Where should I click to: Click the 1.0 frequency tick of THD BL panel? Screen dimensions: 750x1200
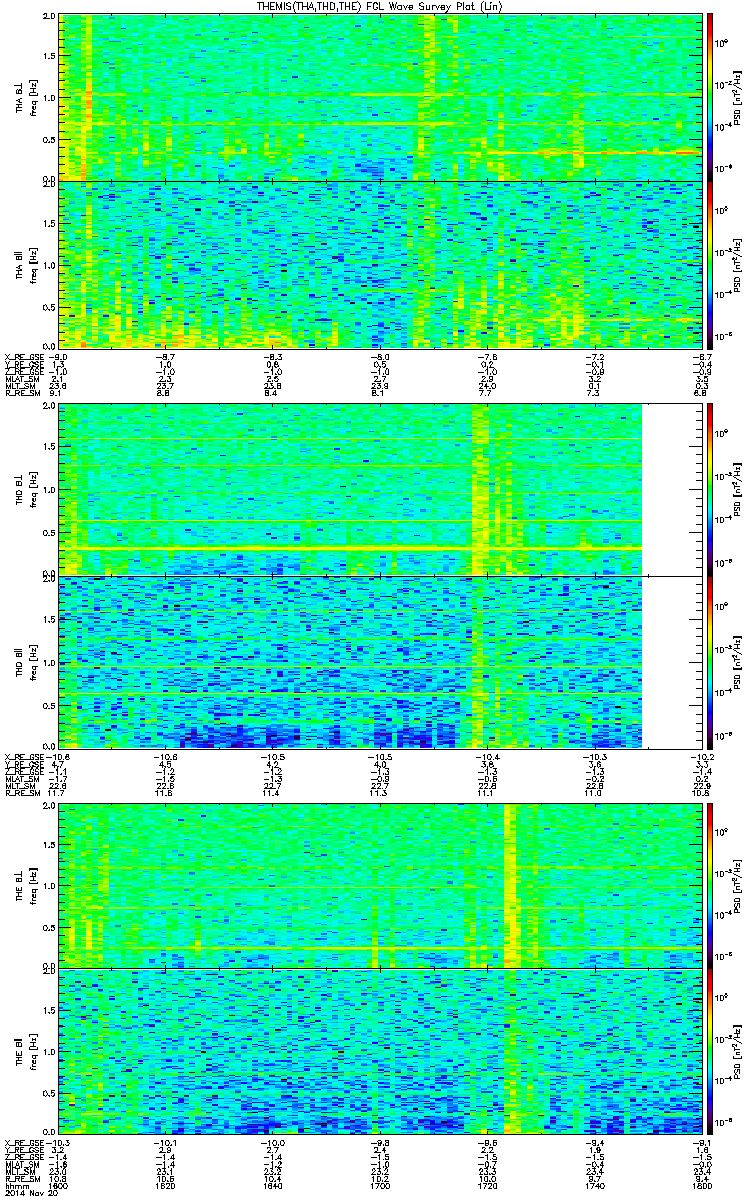tap(49, 490)
